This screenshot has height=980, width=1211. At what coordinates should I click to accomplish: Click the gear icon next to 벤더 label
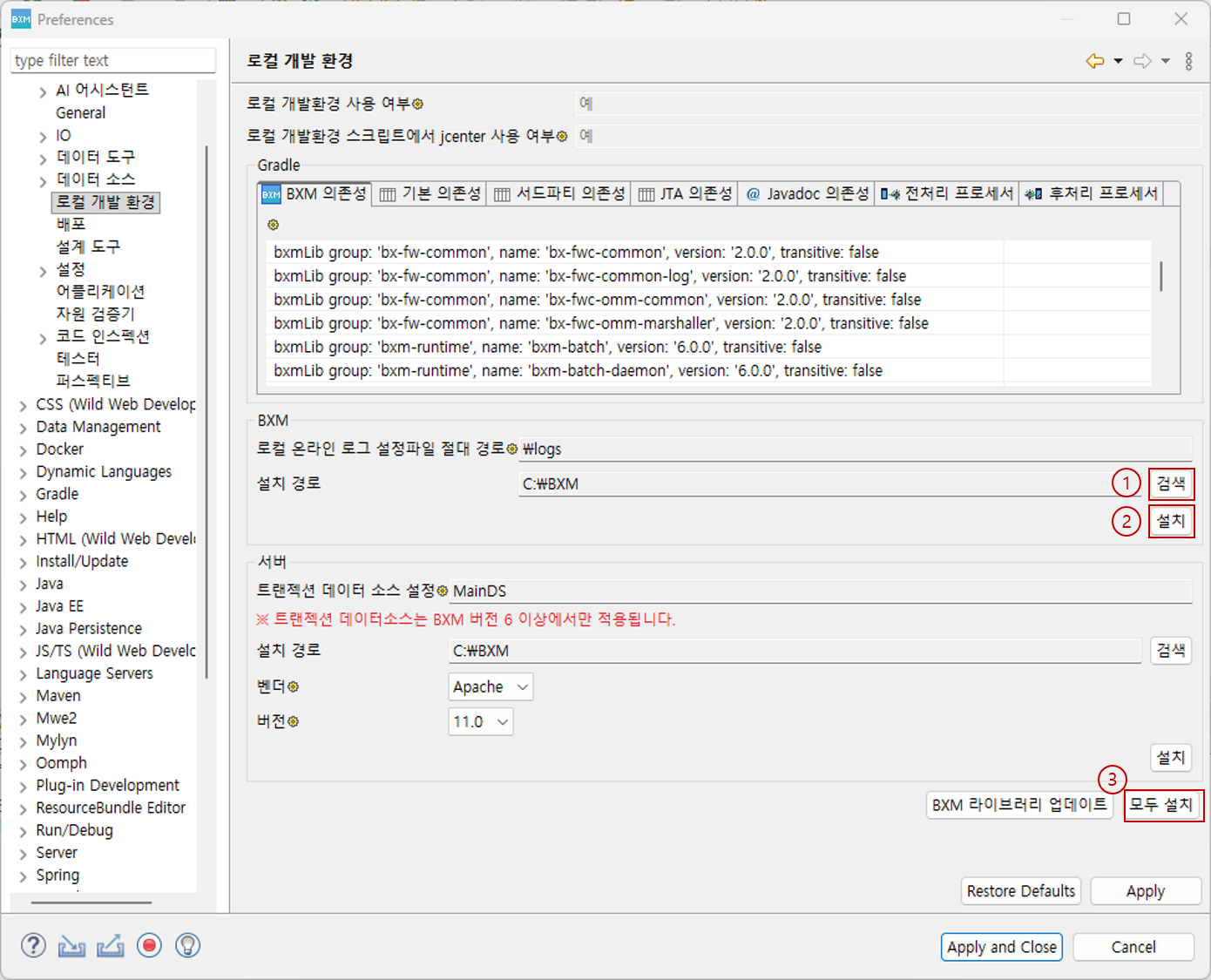click(292, 686)
